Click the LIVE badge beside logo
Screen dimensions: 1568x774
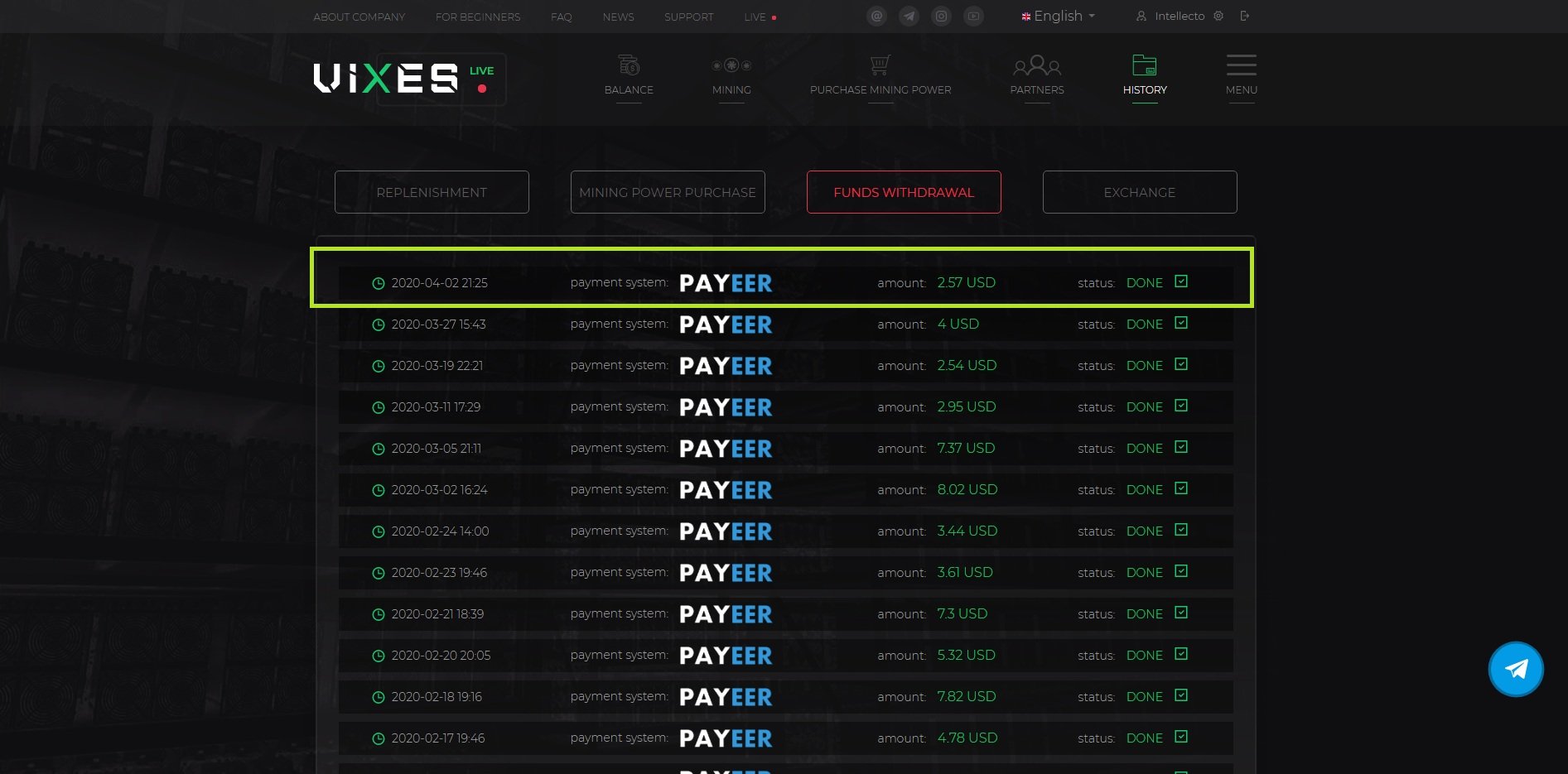tap(481, 78)
